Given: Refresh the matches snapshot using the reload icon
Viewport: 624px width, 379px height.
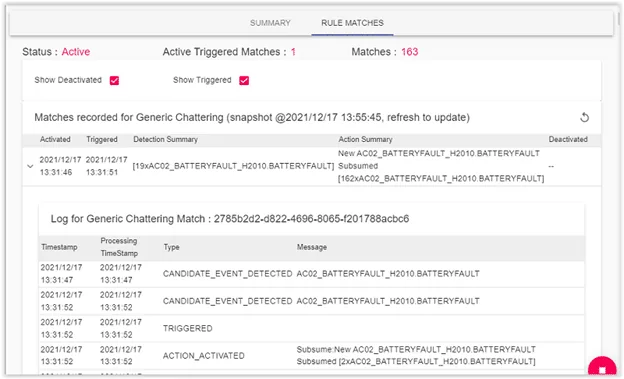Looking at the screenshot, I should click(584, 117).
